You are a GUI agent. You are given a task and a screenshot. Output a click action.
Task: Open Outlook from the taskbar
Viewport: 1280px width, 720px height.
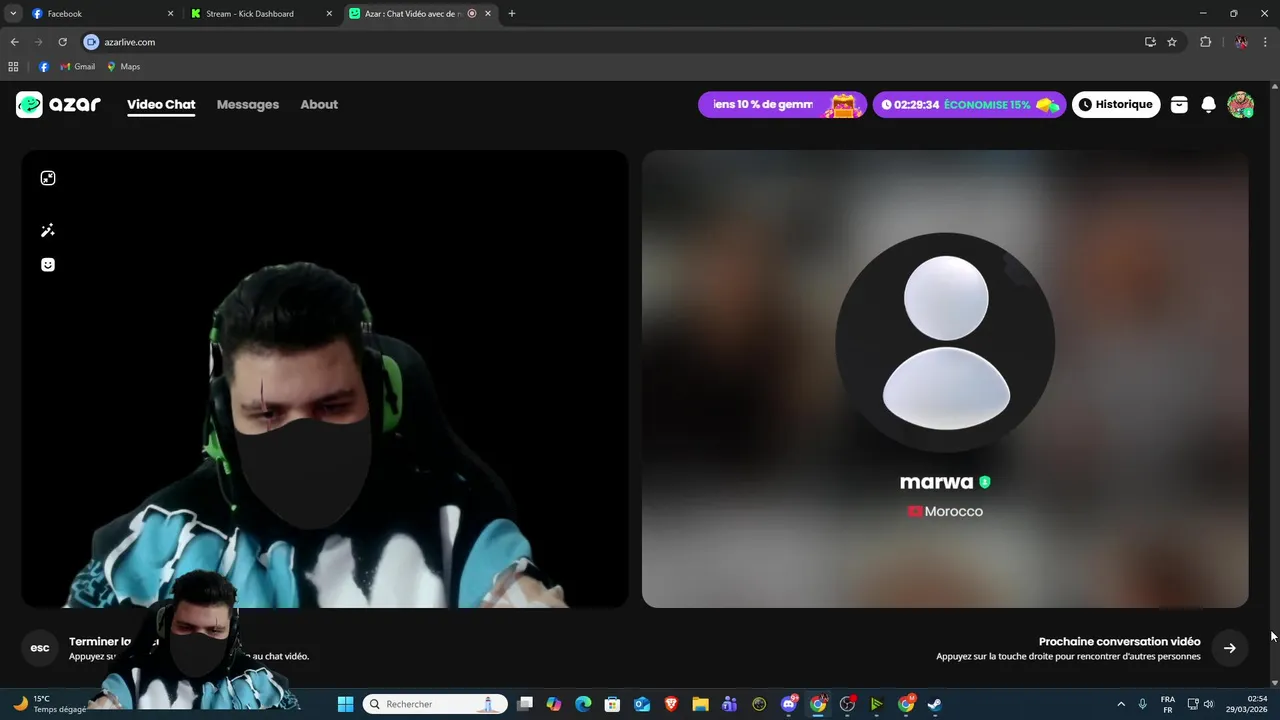click(x=641, y=704)
